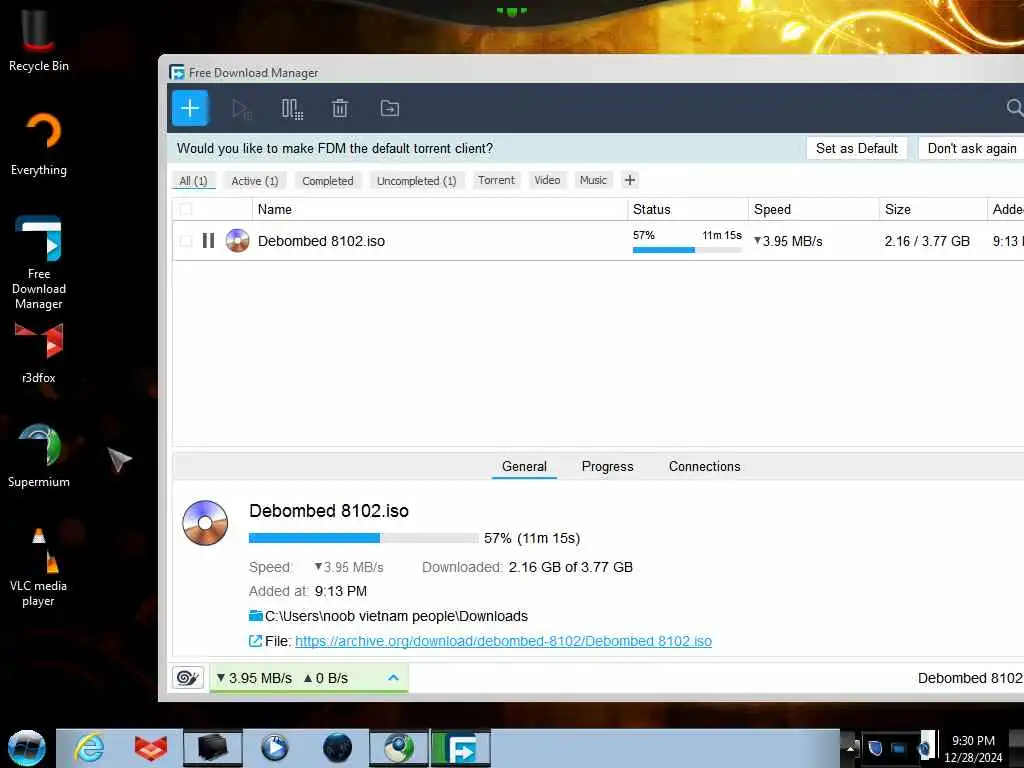The width and height of the screenshot is (1024, 768).
Task: Select the Music filter tag
Action: (593, 180)
